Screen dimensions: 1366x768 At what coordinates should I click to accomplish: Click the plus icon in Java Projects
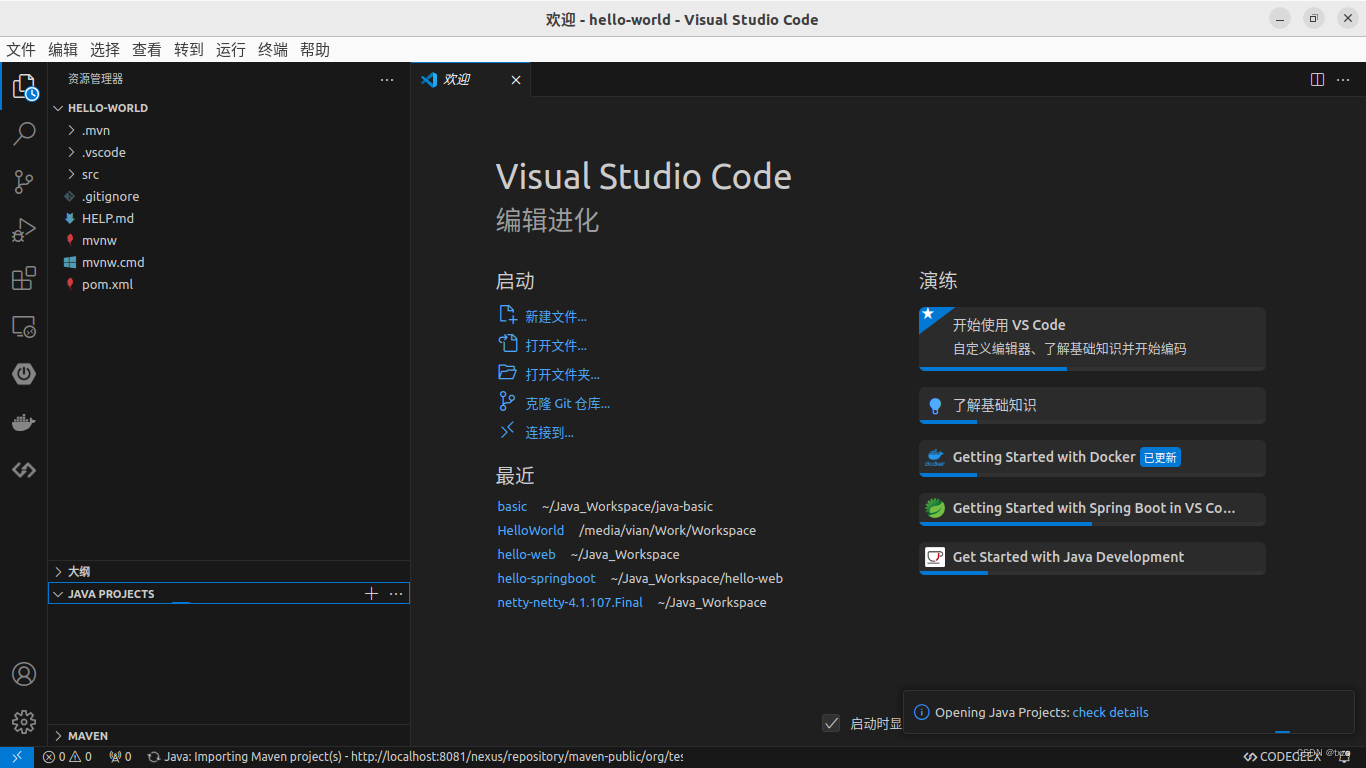[x=371, y=594]
